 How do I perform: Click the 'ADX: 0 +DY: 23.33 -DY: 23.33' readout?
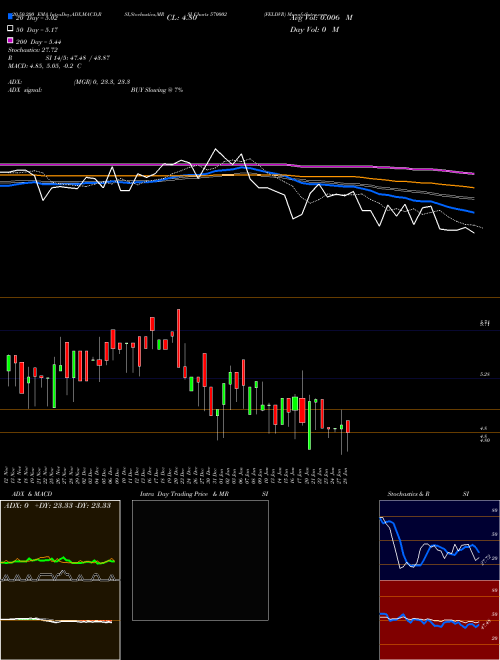tap(57, 505)
